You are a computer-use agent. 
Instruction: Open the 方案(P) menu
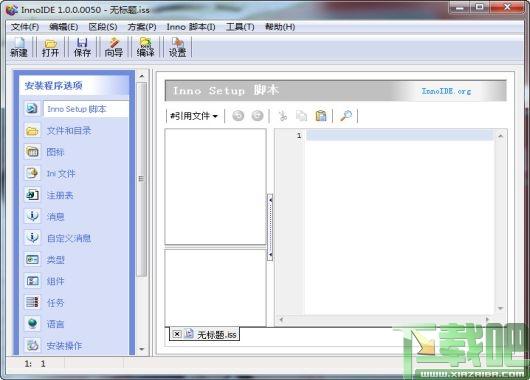click(142, 27)
